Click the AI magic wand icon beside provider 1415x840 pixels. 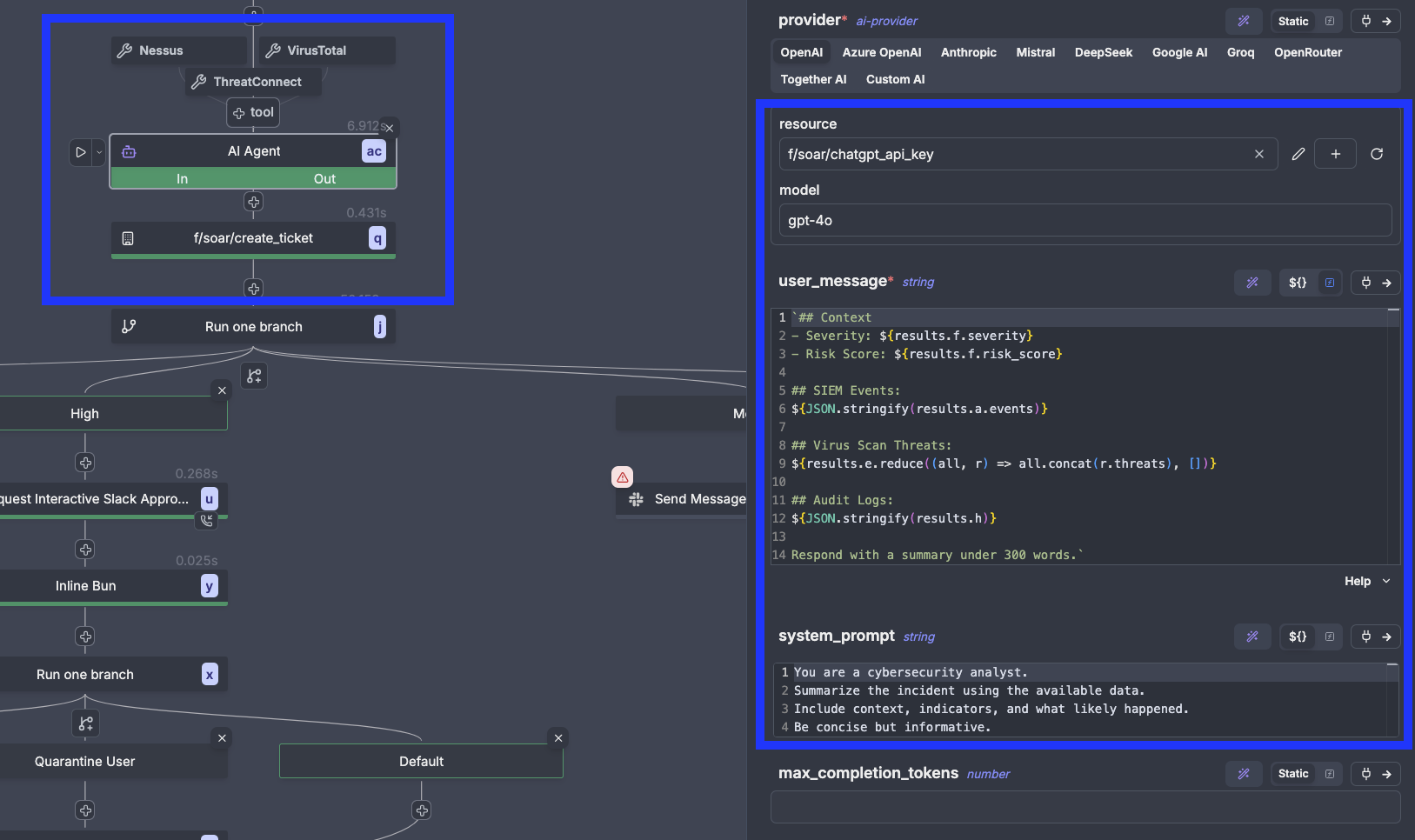click(x=1243, y=21)
